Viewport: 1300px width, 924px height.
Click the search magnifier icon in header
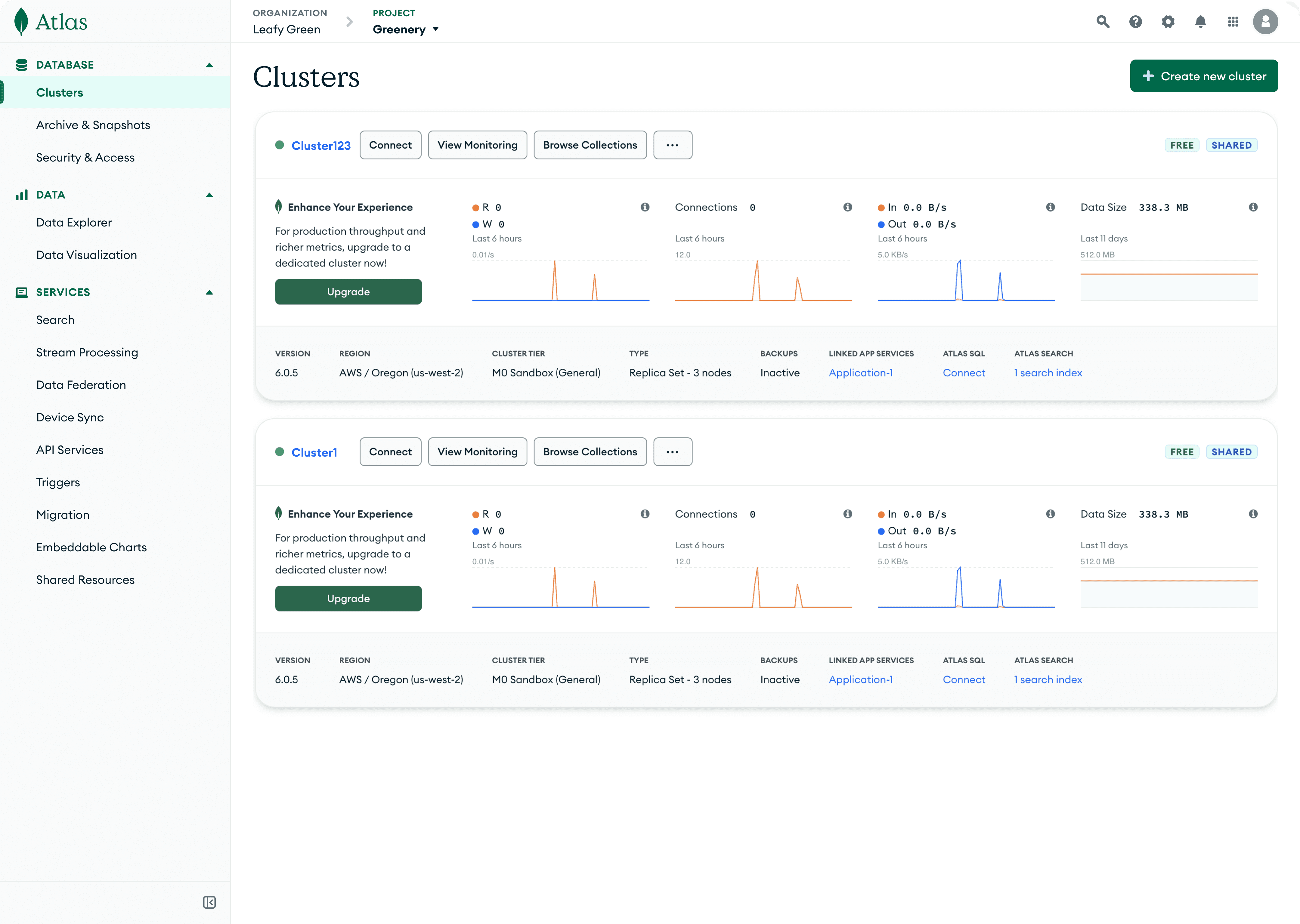pos(1103,22)
